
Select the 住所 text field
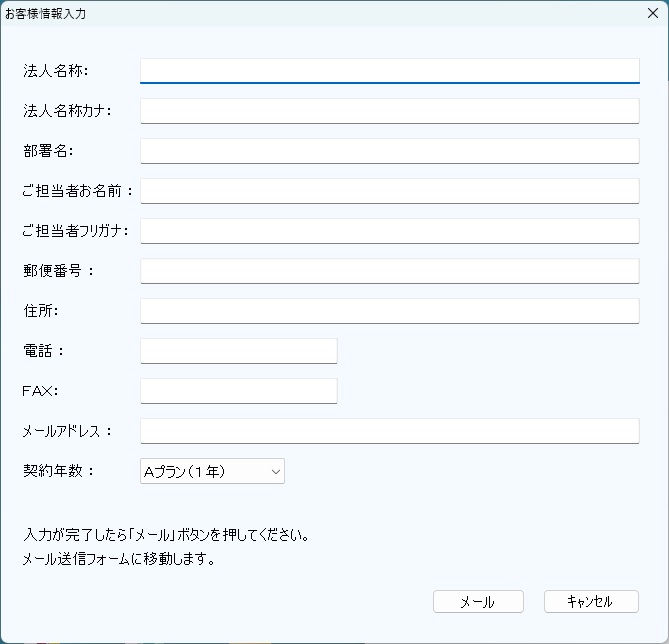coord(389,311)
